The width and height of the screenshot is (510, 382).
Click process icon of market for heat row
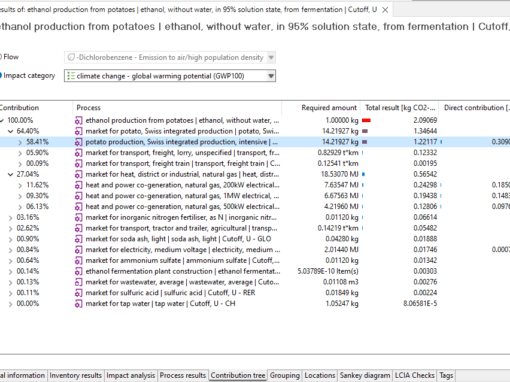pos(78,174)
